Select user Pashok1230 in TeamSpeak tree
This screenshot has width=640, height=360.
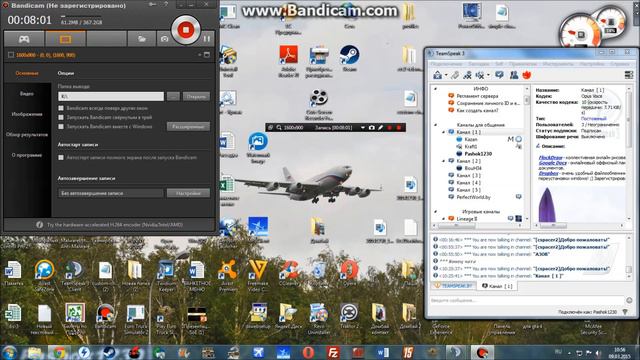[x=478, y=154]
